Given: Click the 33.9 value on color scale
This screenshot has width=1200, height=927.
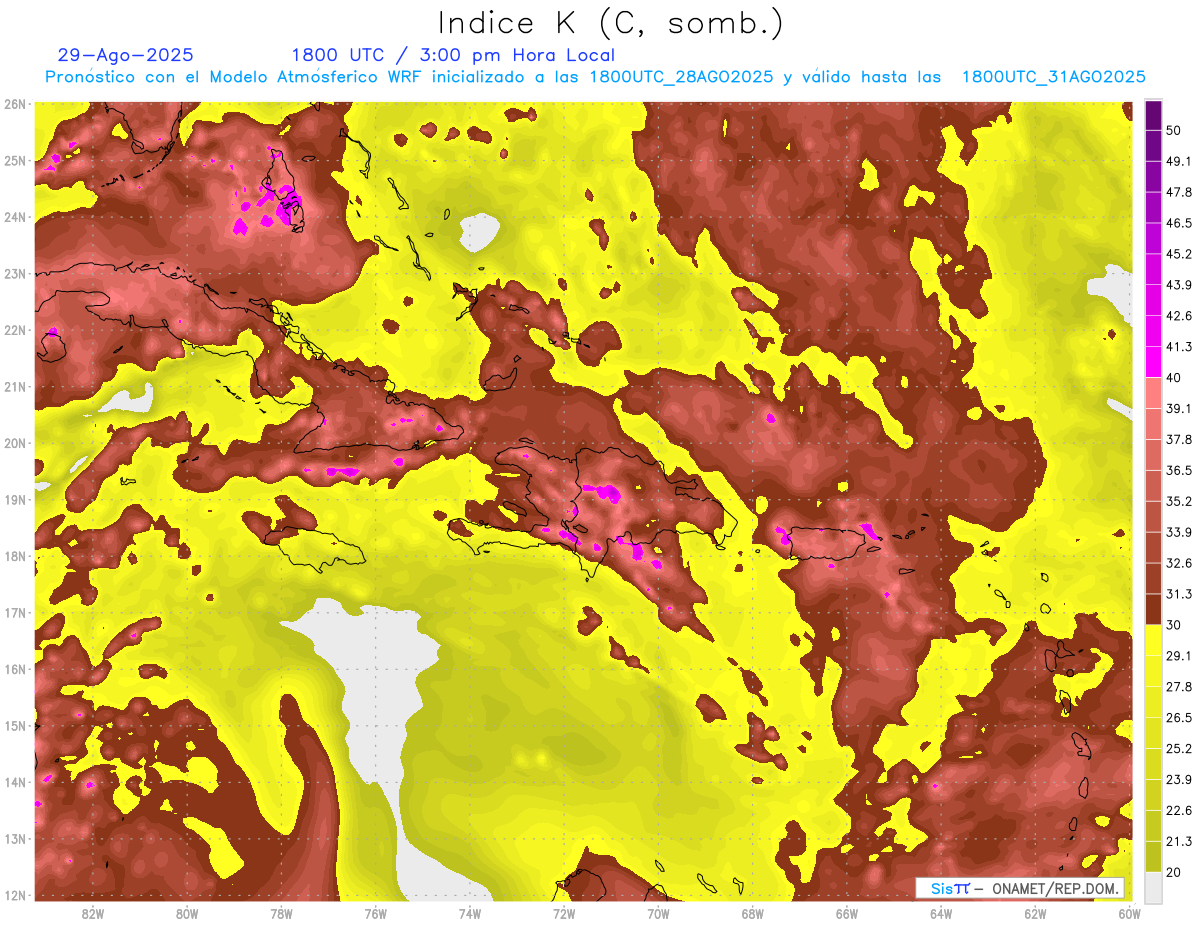Looking at the screenshot, I should [x=1178, y=532].
